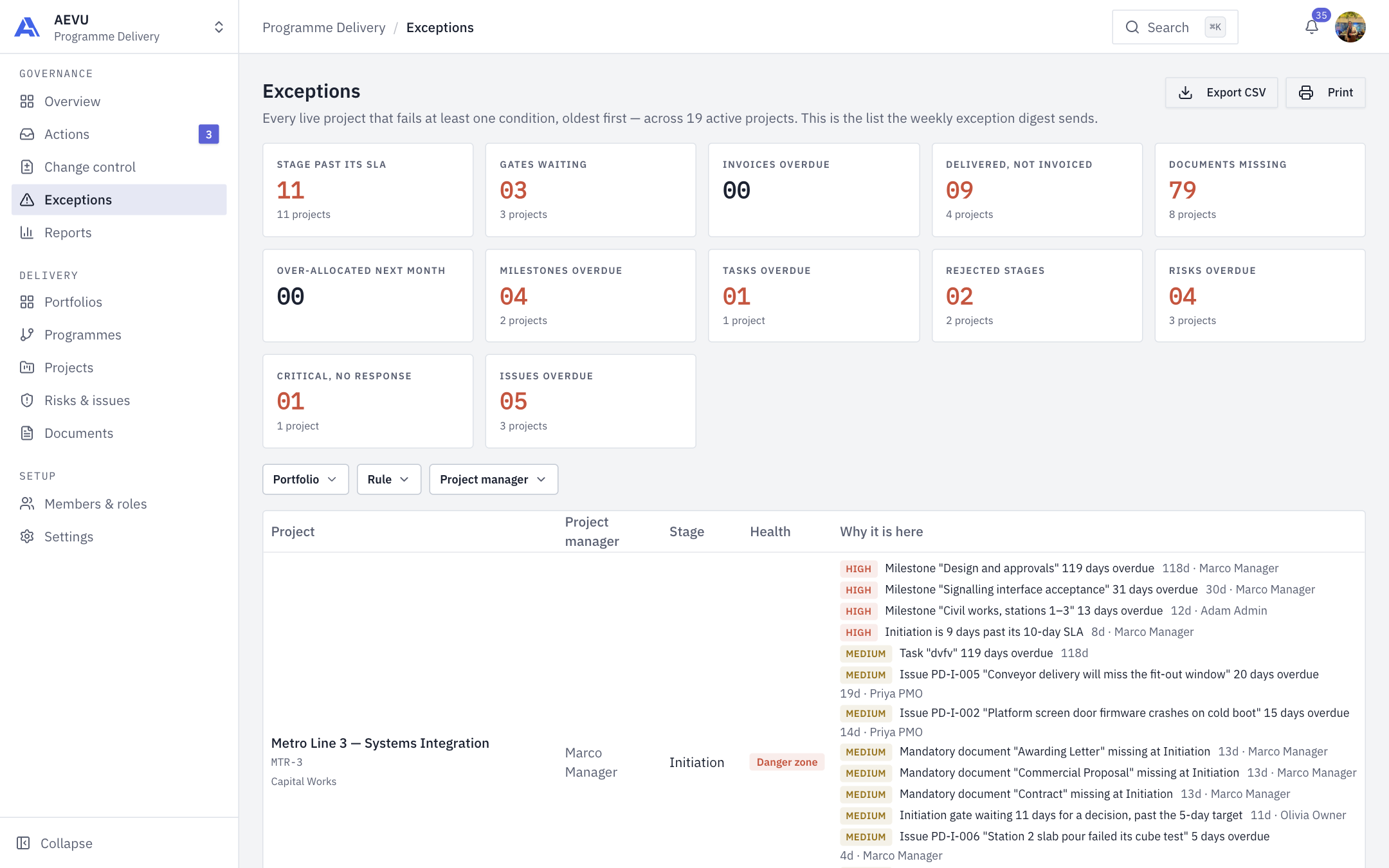Click the Overview grid icon
This screenshot has width=1389, height=868.
pos(27,102)
